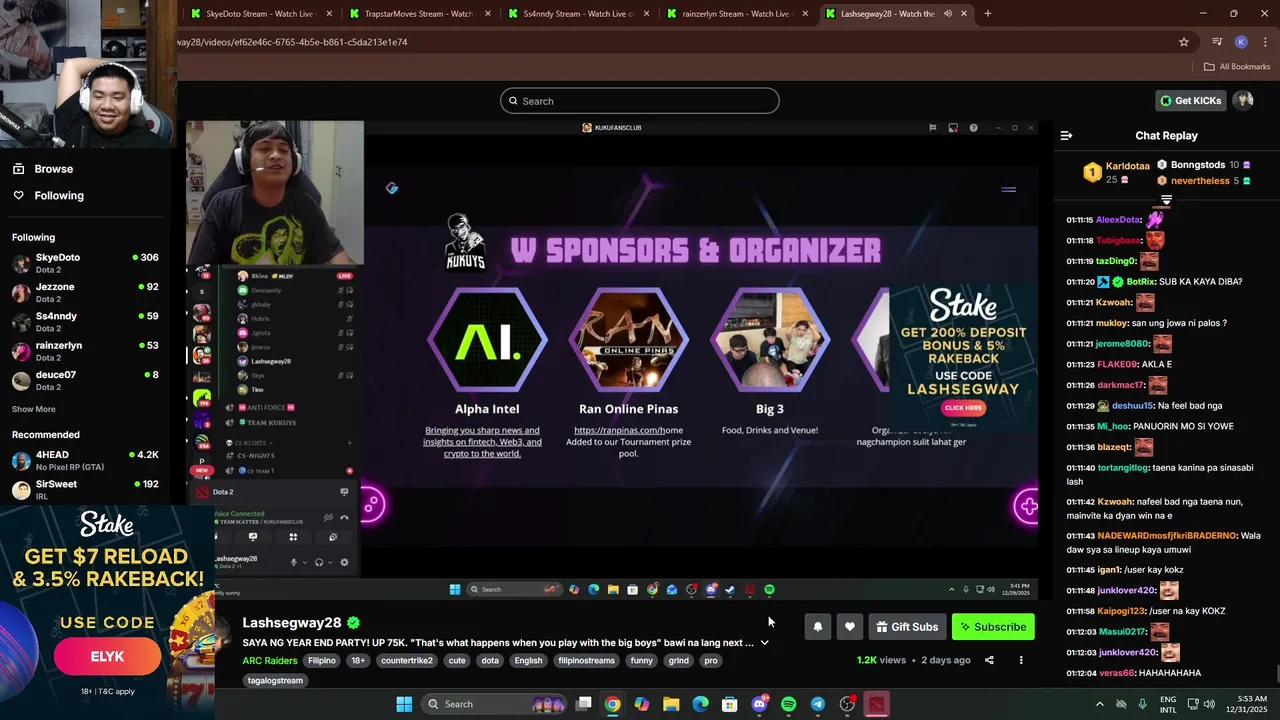Click the Windows taskbar Search box
Screen dimensions: 1280x720
click(x=496, y=704)
